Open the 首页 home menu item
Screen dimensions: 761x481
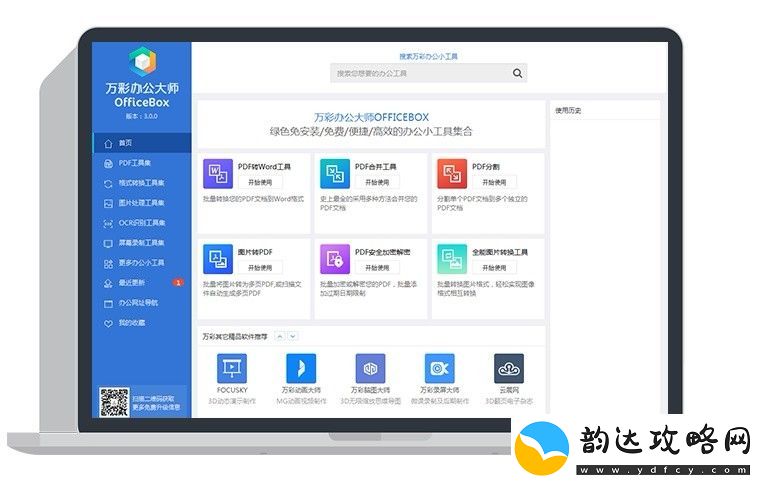[142, 143]
